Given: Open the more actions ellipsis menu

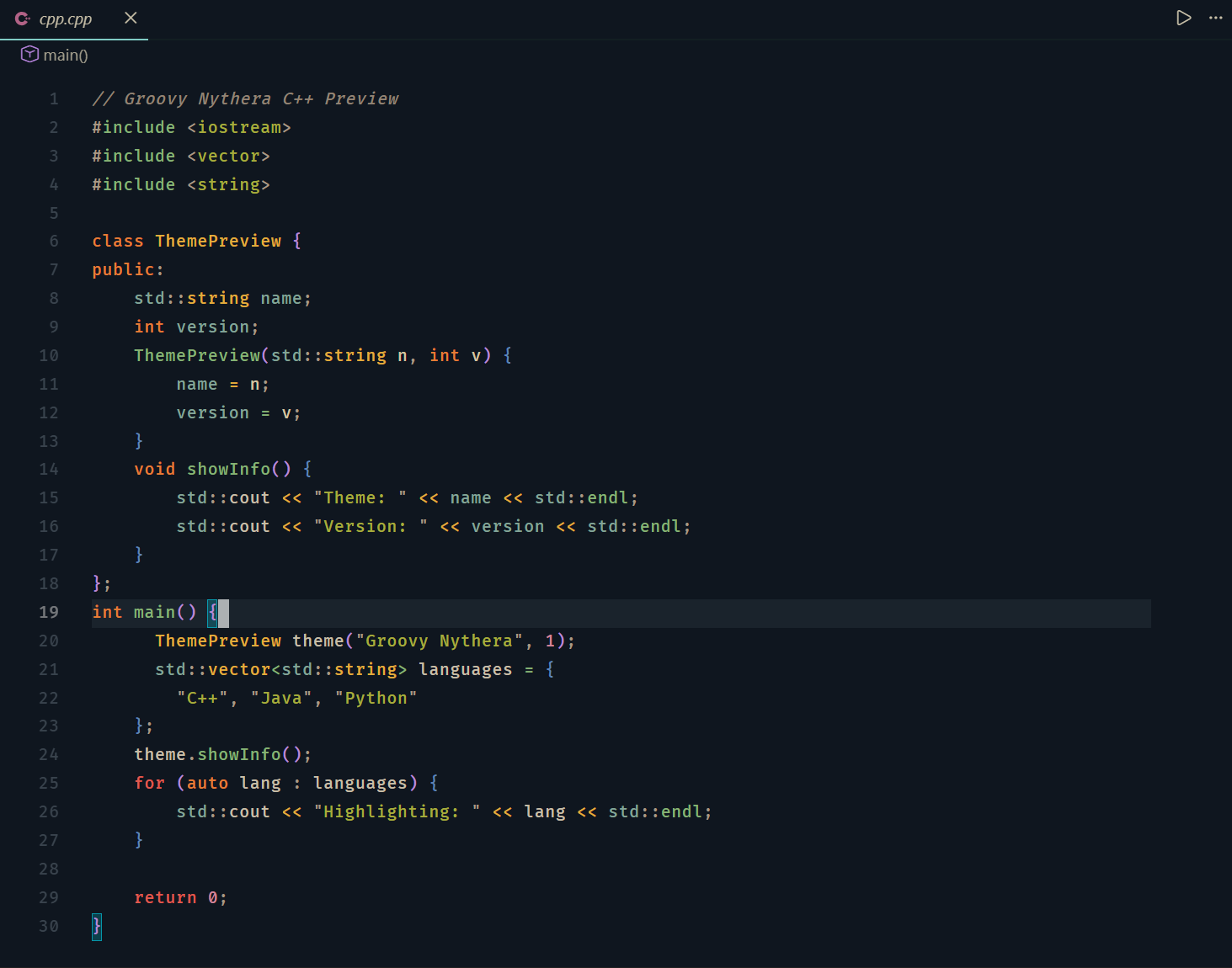Looking at the screenshot, I should point(1216,18).
